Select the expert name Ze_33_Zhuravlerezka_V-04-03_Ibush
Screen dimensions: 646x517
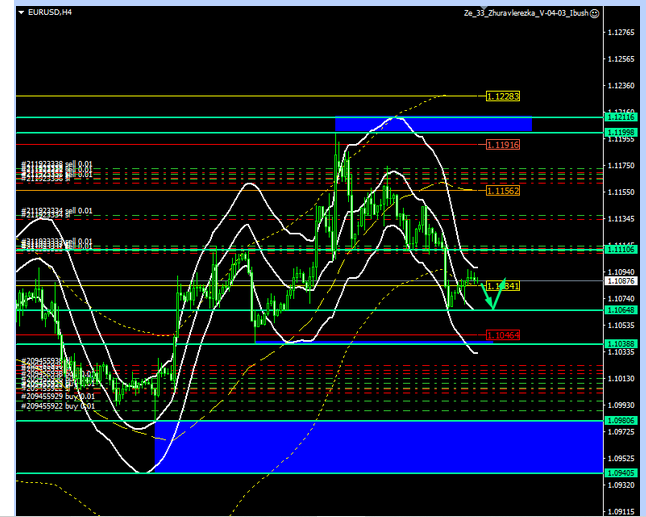(x=526, y=13)
